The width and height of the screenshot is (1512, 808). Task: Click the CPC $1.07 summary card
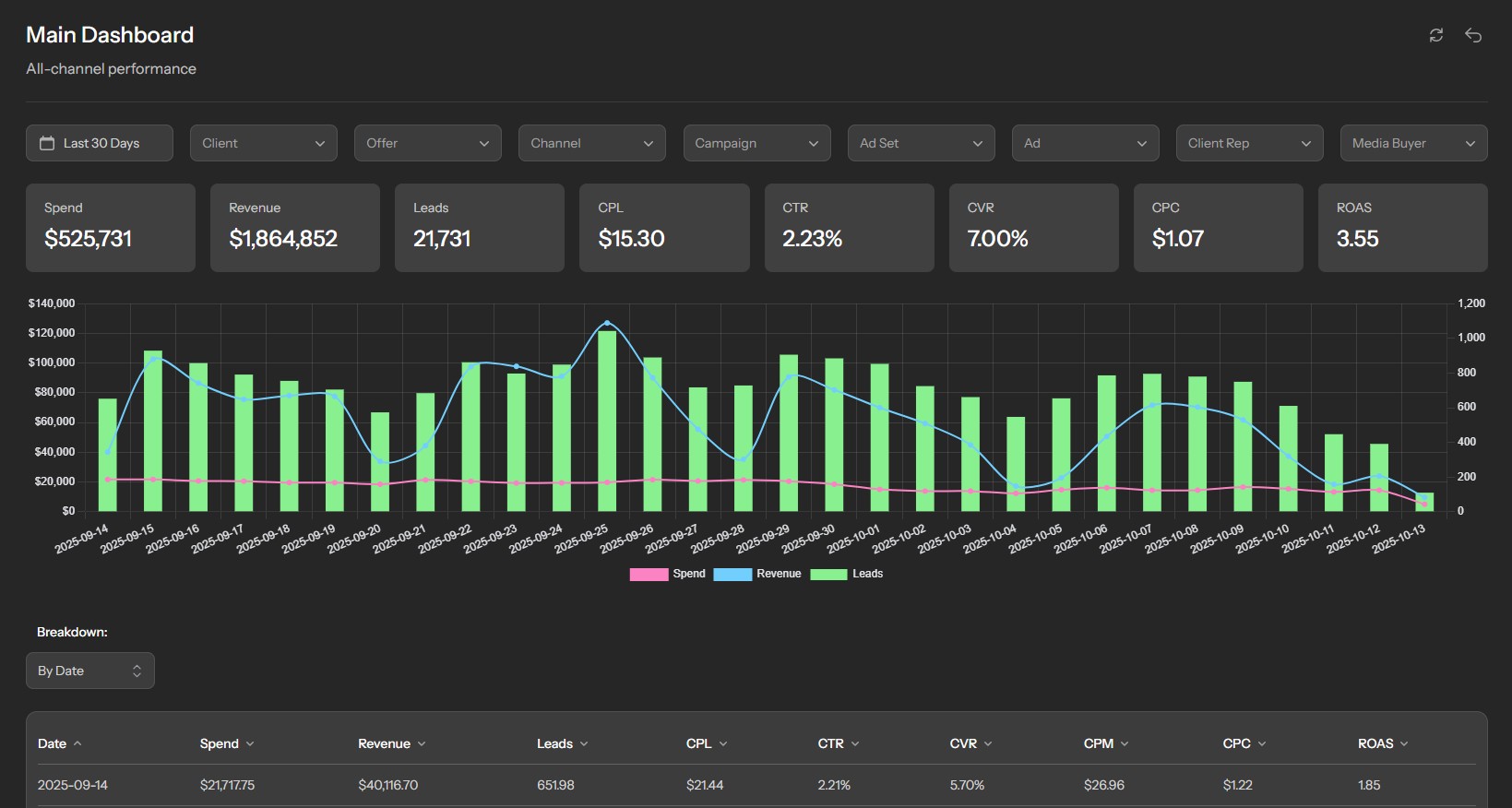click(1219, 228)
